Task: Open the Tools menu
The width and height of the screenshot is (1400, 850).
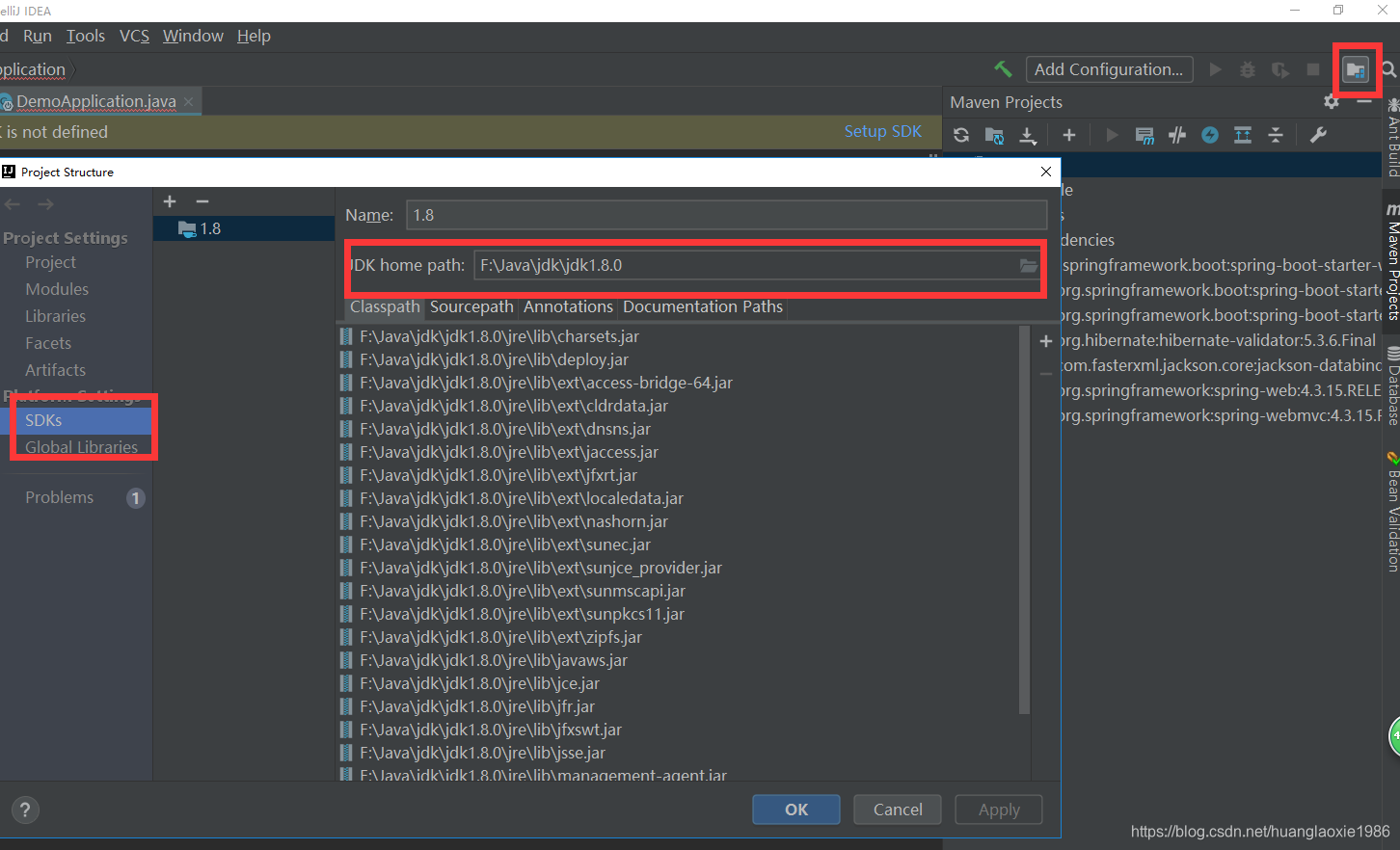Action: [x=86, y=36]
